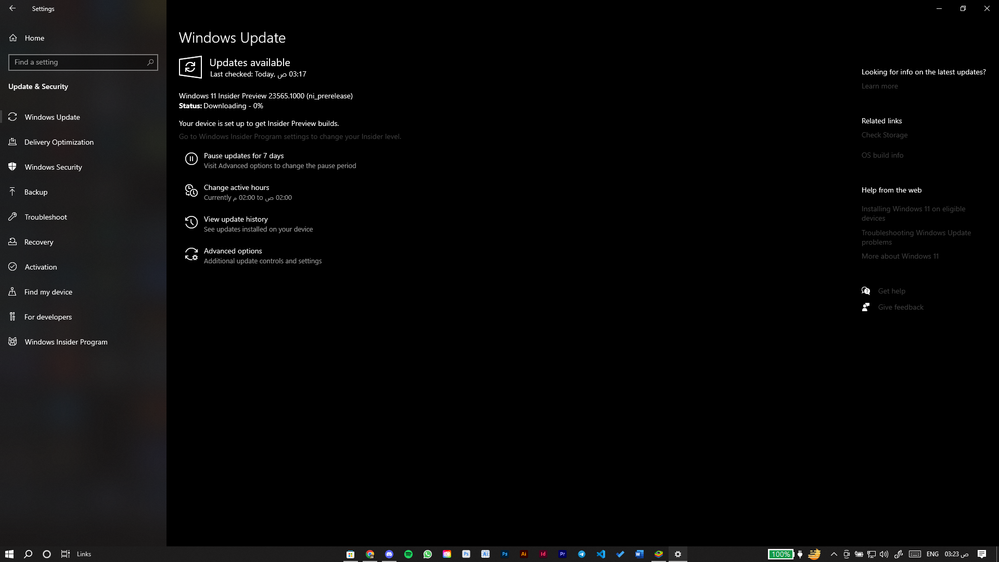This screenshot has height=562, width=999.
Task: Open Microsoft Word from the taskbar
Action: [x=639, y=554]
